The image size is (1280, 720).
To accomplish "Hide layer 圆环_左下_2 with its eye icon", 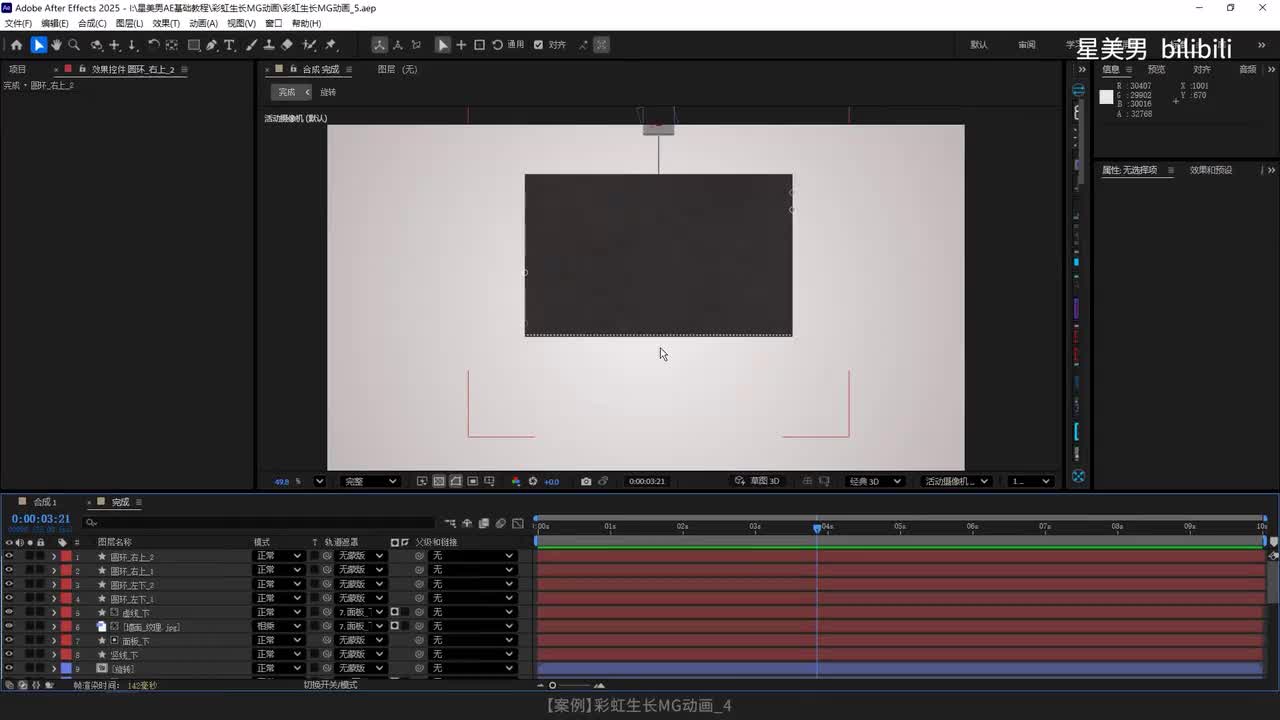I will 9,584.
